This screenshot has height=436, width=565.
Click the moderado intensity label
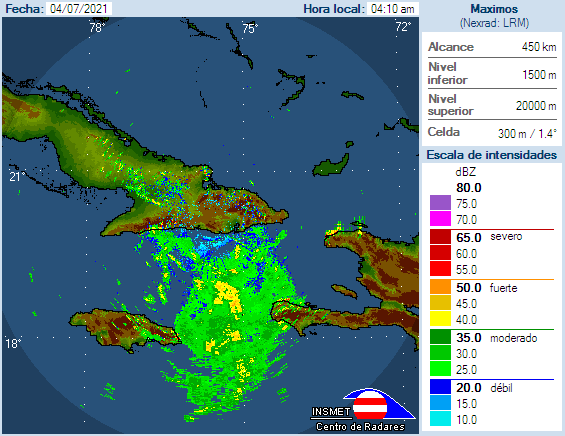coord(514,338)
